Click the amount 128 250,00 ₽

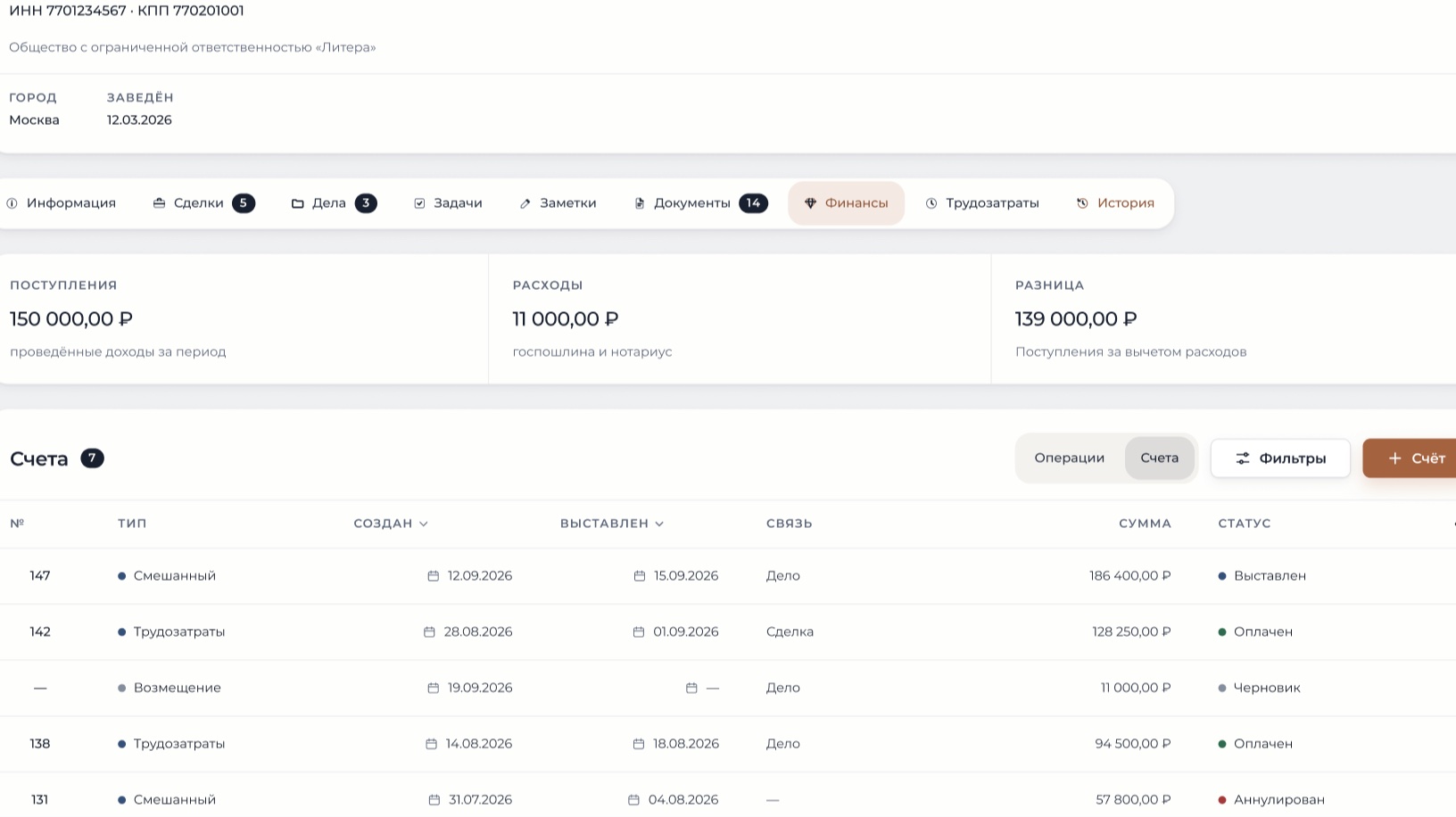1132,632
